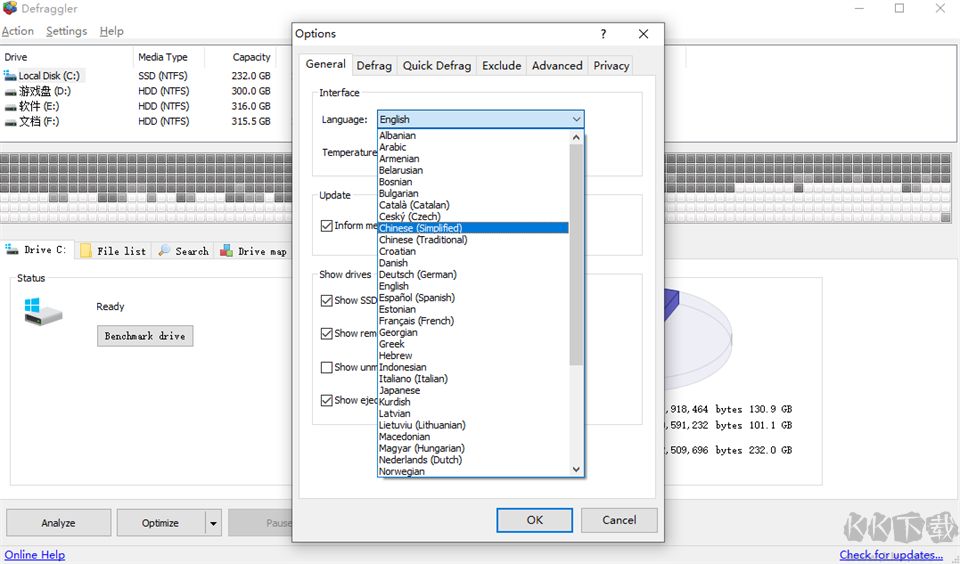Click the Drive map tab icon
Viewport: 960px width, 564px height.
click(x=227, y=251)
